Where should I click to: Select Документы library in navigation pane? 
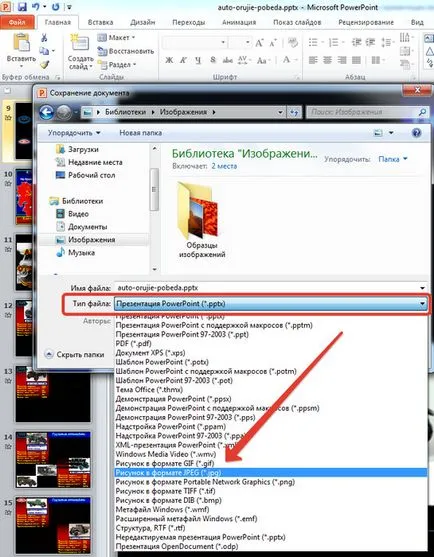[x=82, y=227]
